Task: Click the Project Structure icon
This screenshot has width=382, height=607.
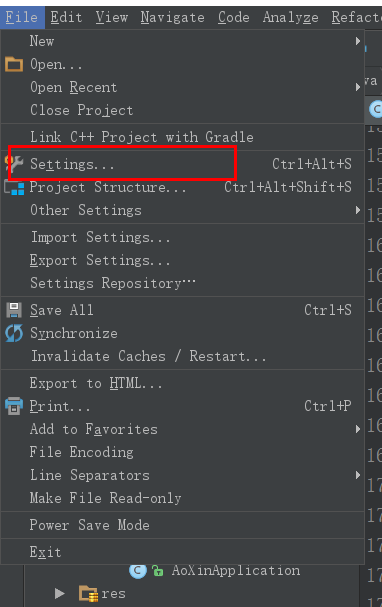Action: [14, 188]
